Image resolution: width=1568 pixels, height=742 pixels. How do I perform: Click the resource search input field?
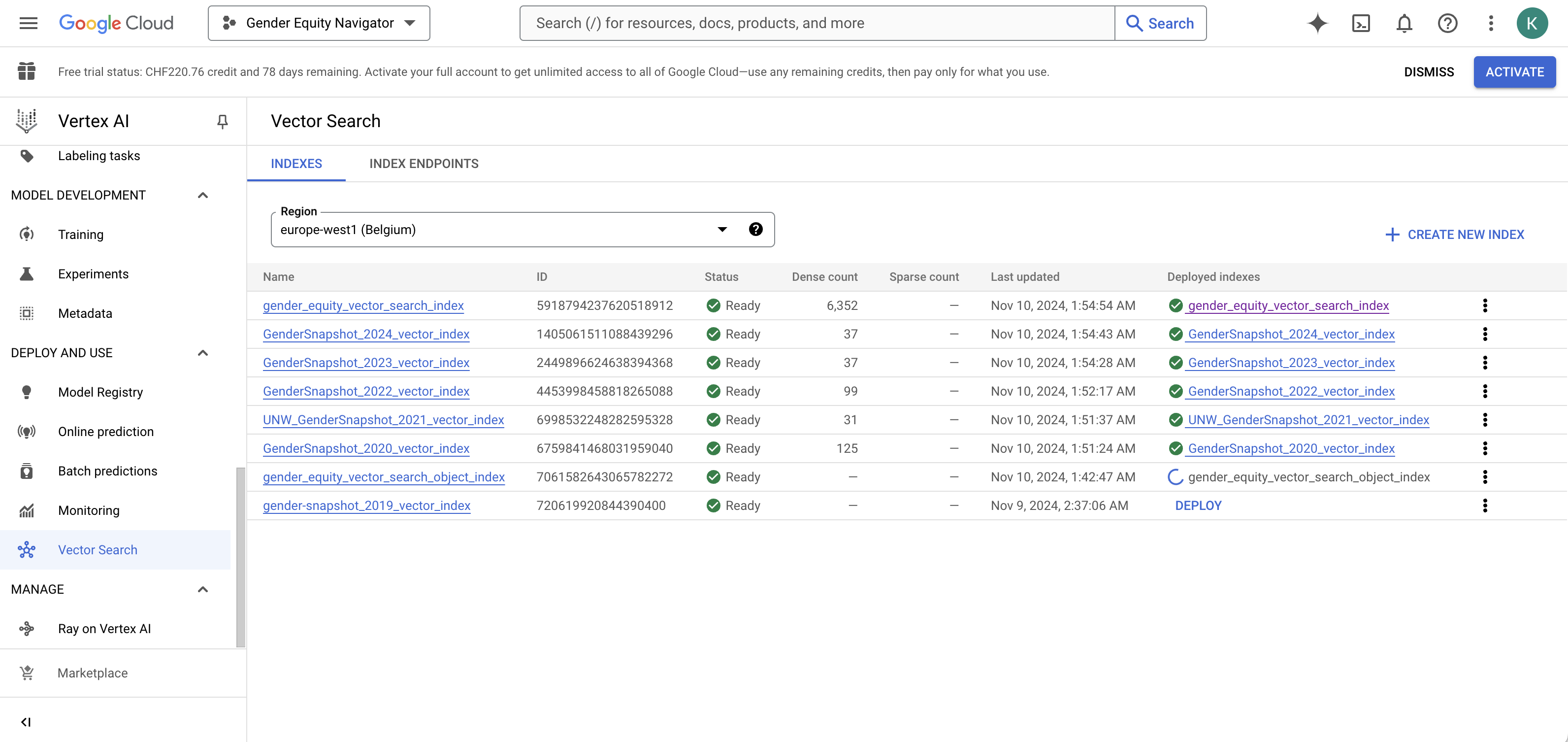(816, 23)
